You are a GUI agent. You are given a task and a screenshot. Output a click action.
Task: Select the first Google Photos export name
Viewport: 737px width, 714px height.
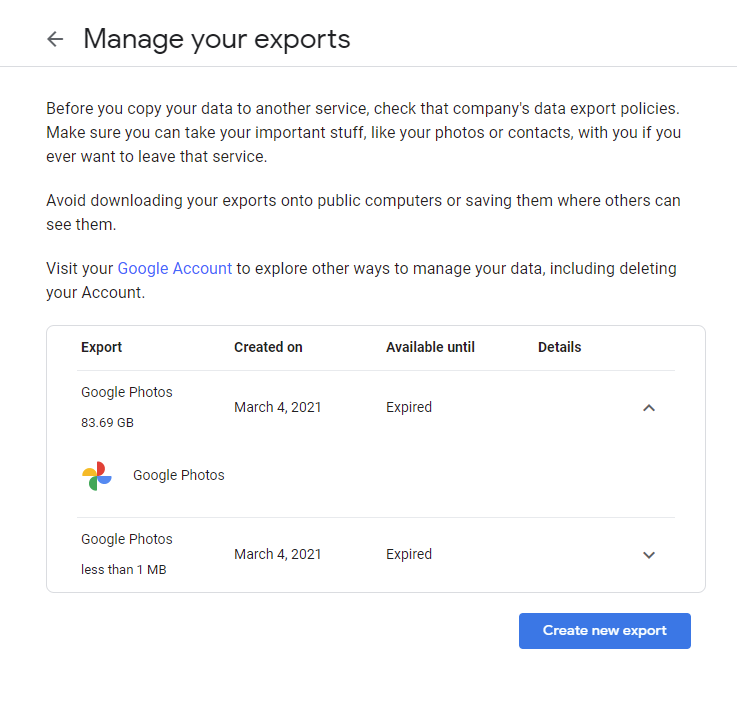[x=127, y=393]
